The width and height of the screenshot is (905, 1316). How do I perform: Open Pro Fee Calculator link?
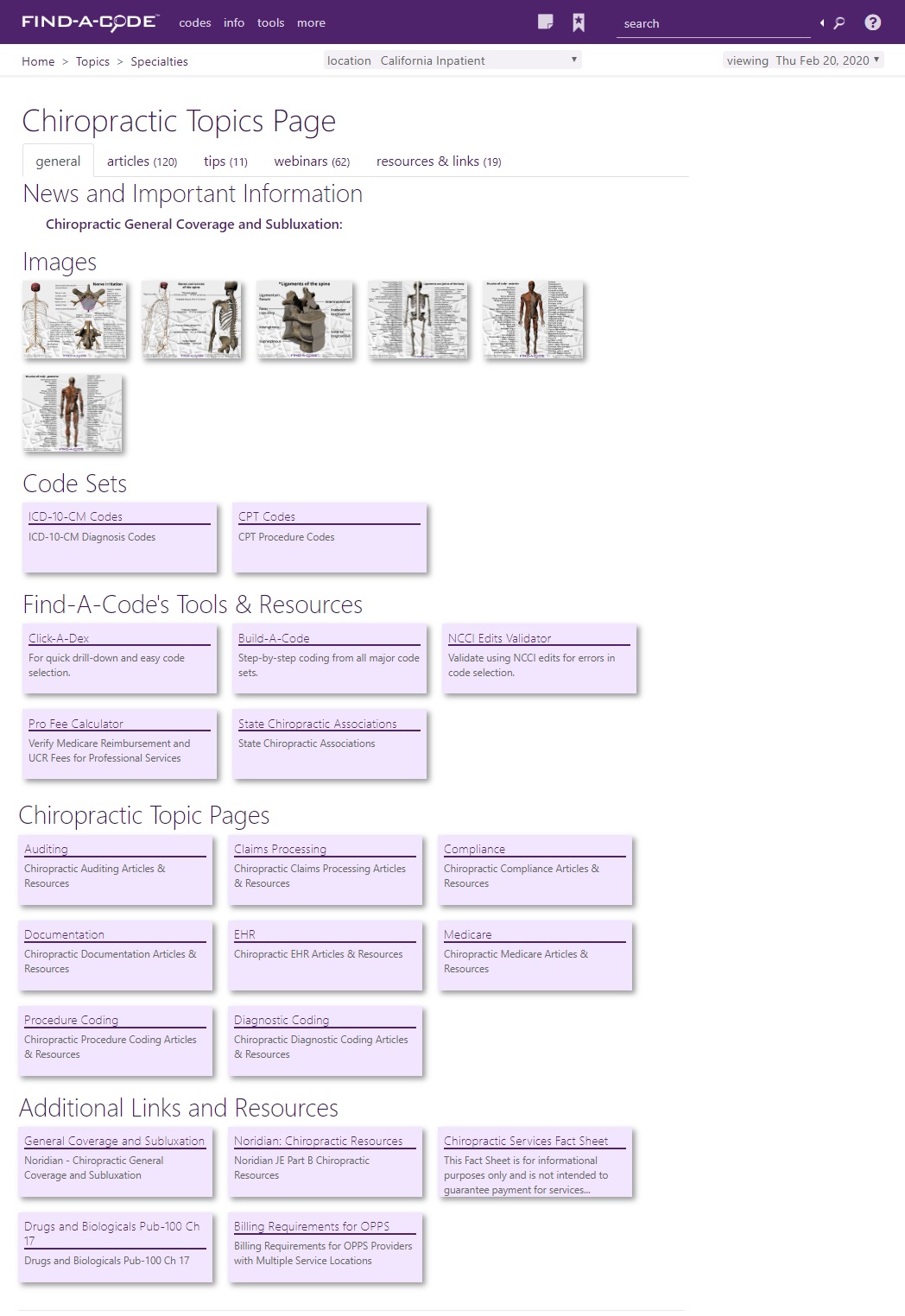point(76,724)
